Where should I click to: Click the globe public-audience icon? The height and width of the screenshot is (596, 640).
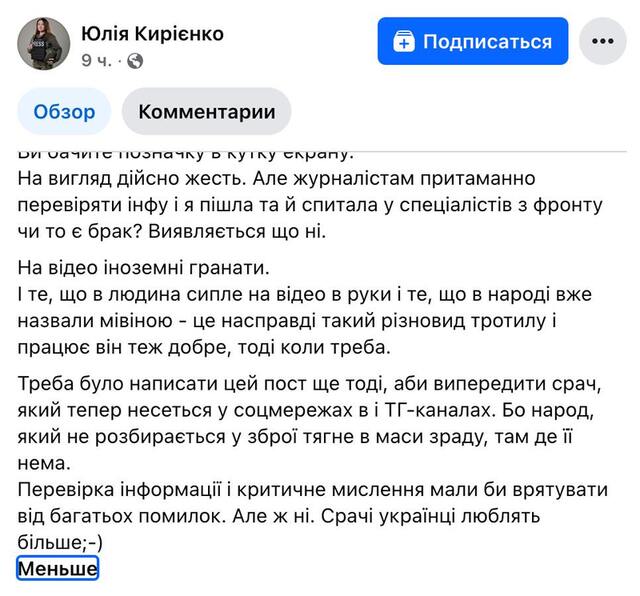point(135,61)
